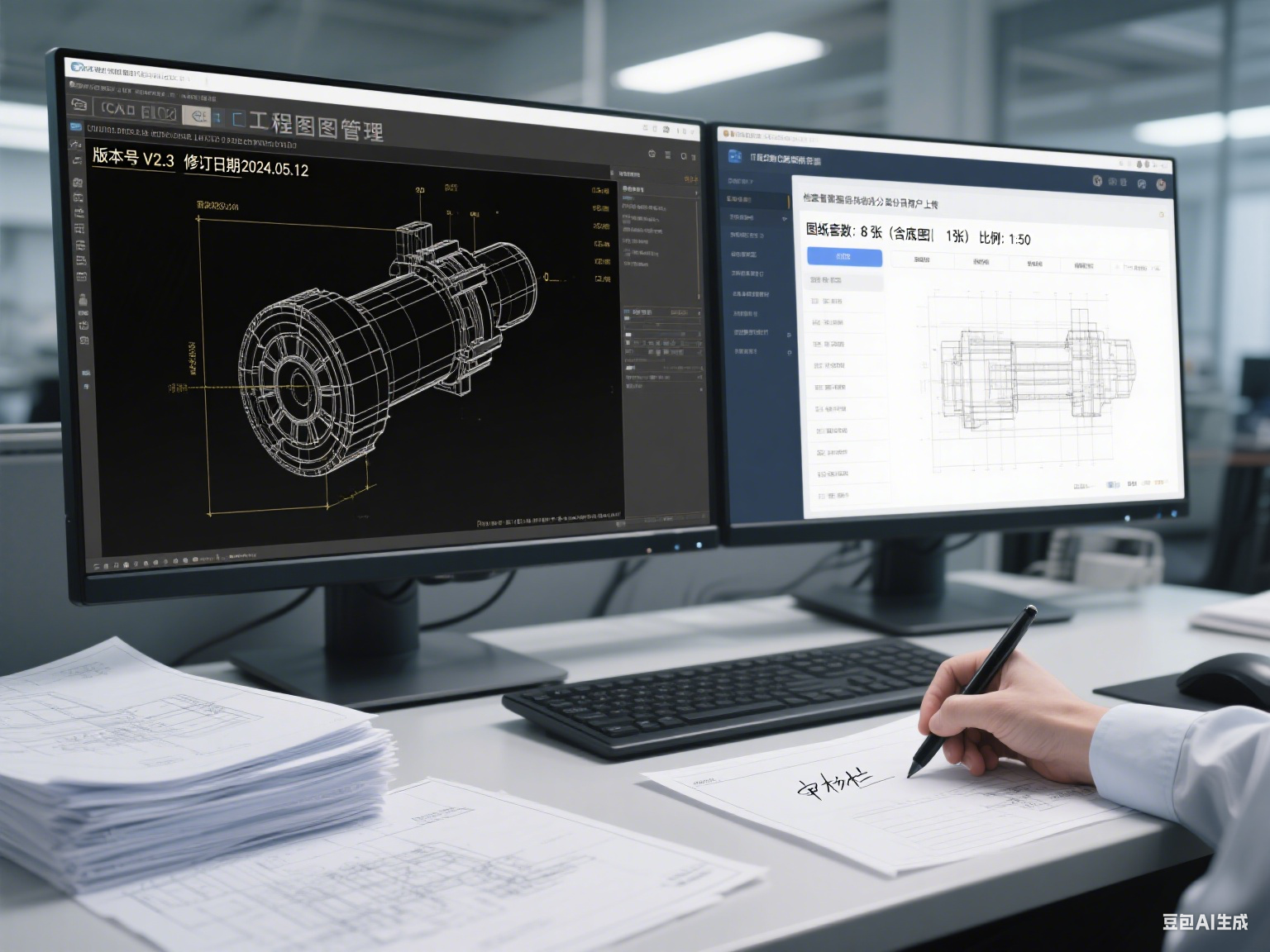This screenshot has height=952, width=1270.
Task: Expand the last item in the dark sidebar menu
Action: click(747, 351)
